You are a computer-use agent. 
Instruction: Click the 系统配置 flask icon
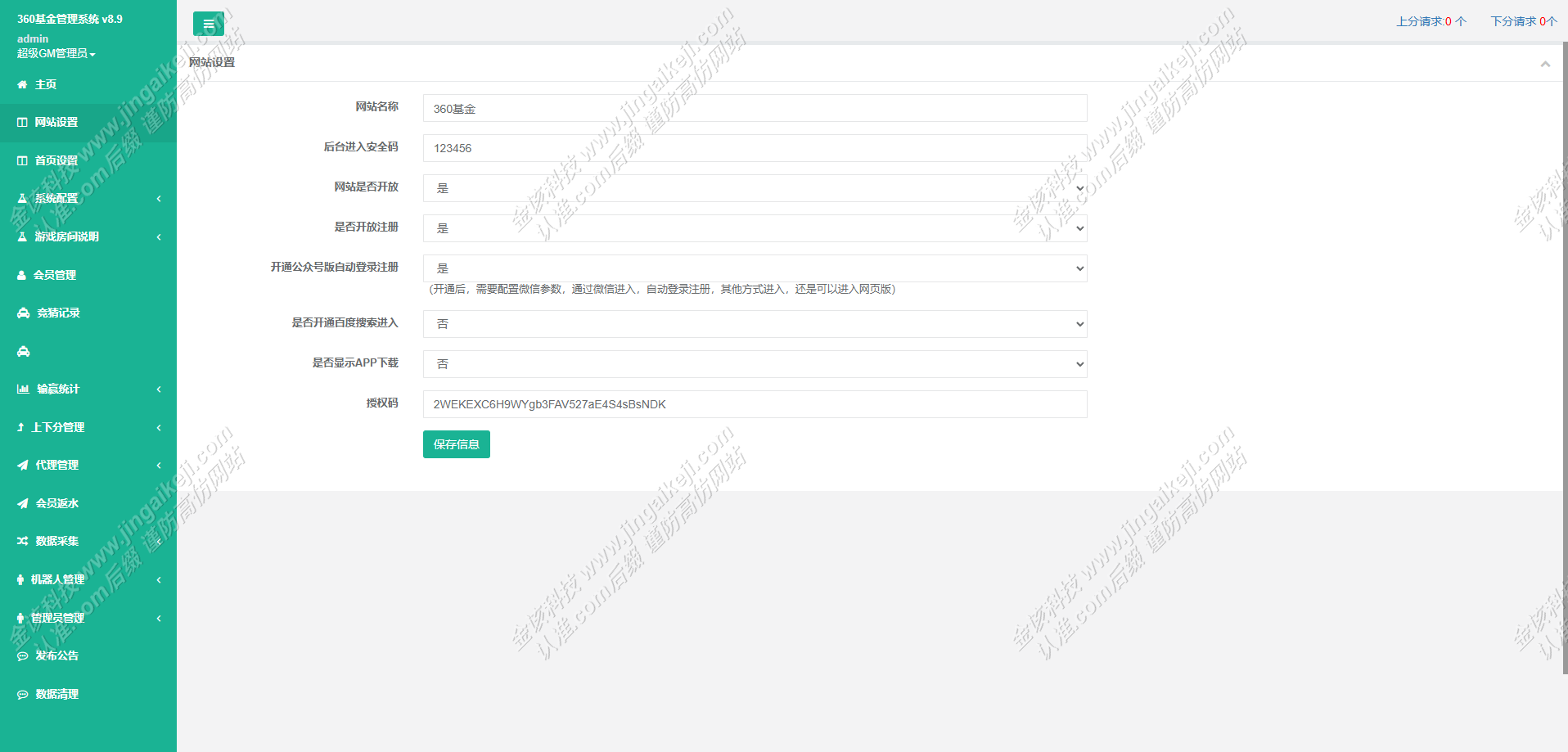coord(22,198)
